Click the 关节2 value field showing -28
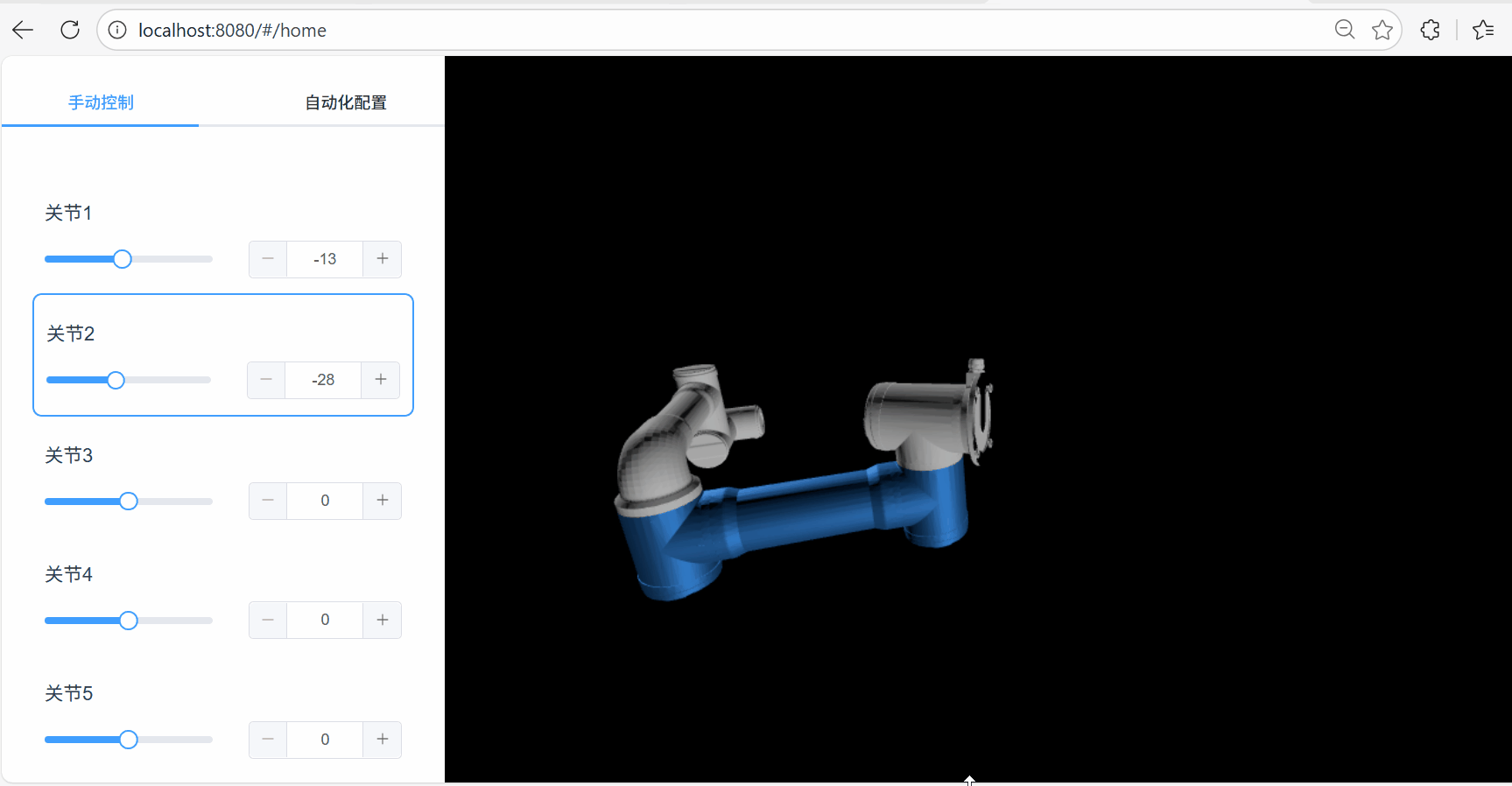 pos(323,380)
